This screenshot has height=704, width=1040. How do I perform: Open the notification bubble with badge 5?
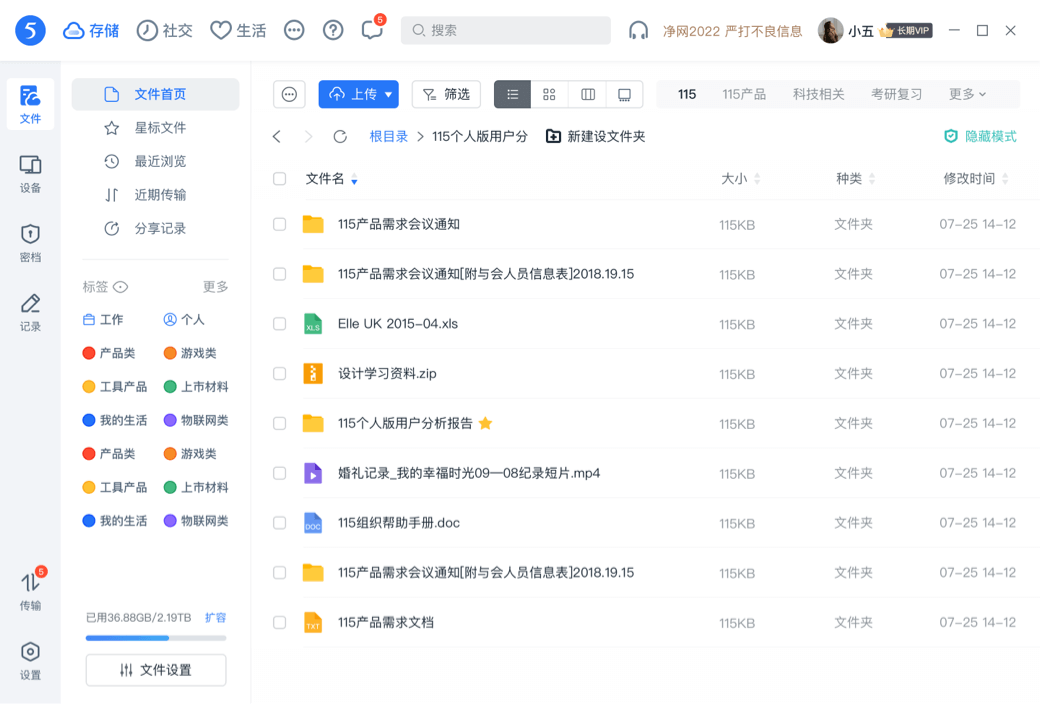click(x=371, y=30)
